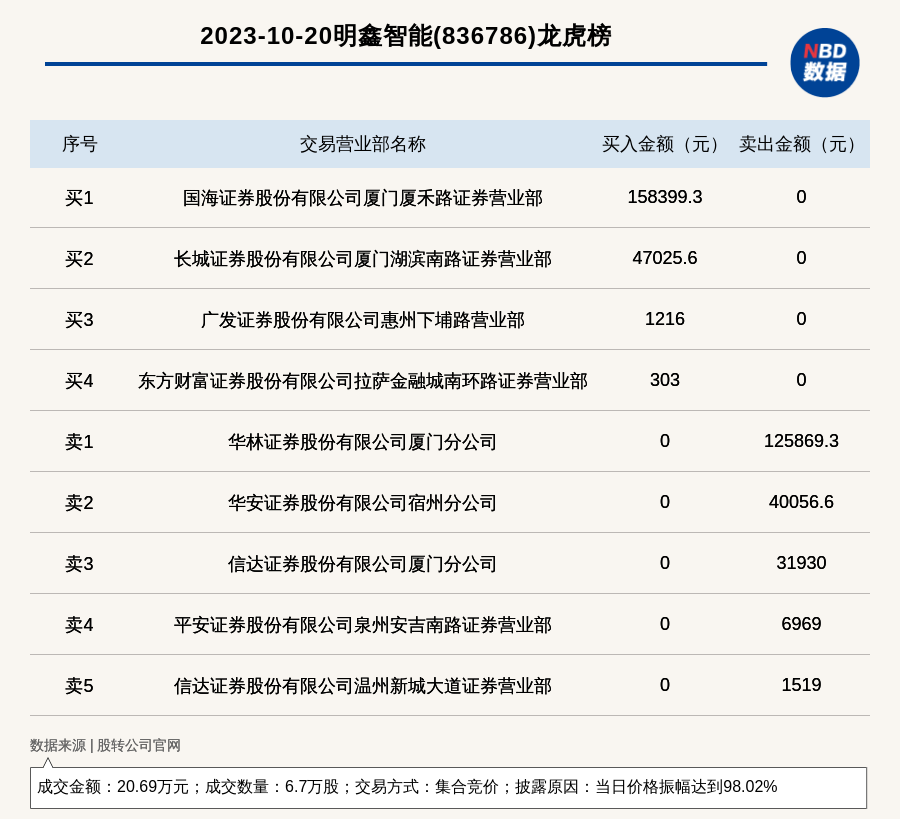Click the 交易营业部名称 column header
Viewport: 900px width, 819px height.
[363, 144]
